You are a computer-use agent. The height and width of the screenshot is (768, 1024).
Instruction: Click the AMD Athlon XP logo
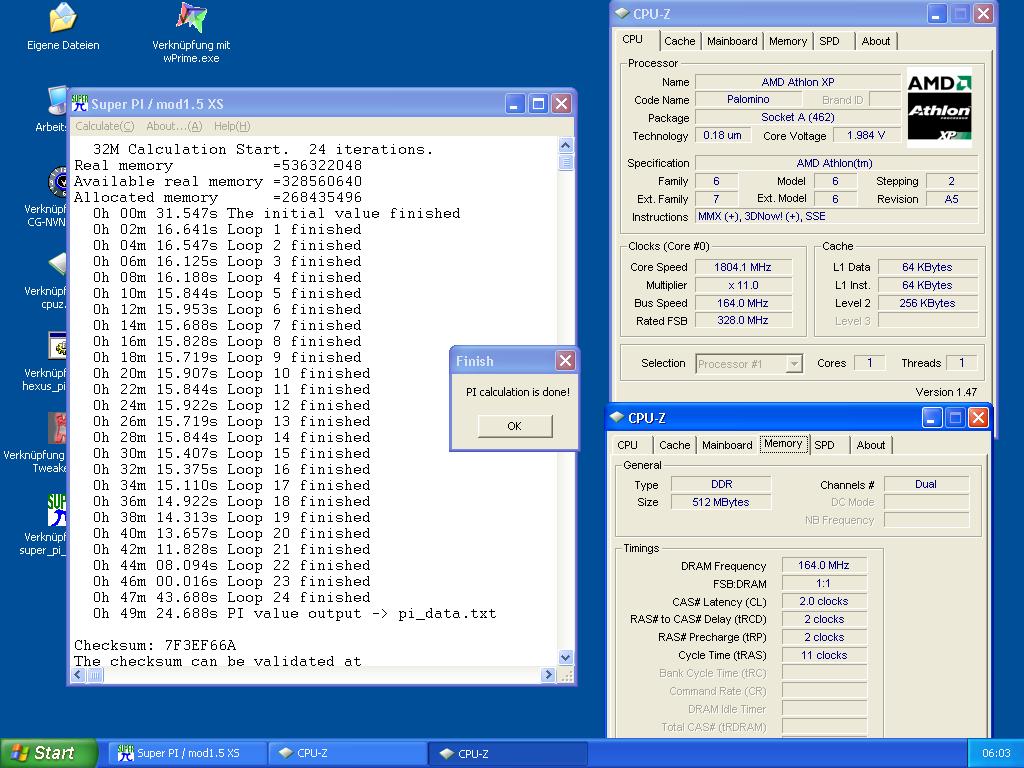[x=939, y=107]
